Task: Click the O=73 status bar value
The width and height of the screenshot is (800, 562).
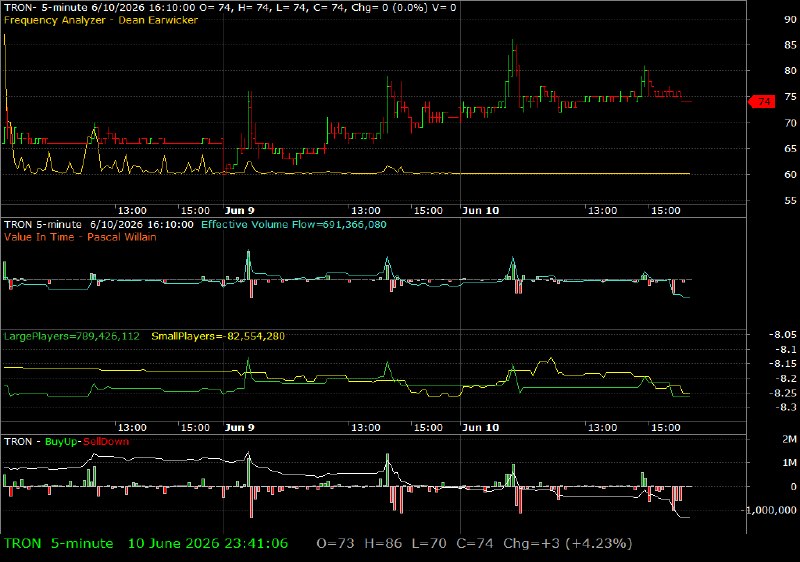Action: (335, 543)
